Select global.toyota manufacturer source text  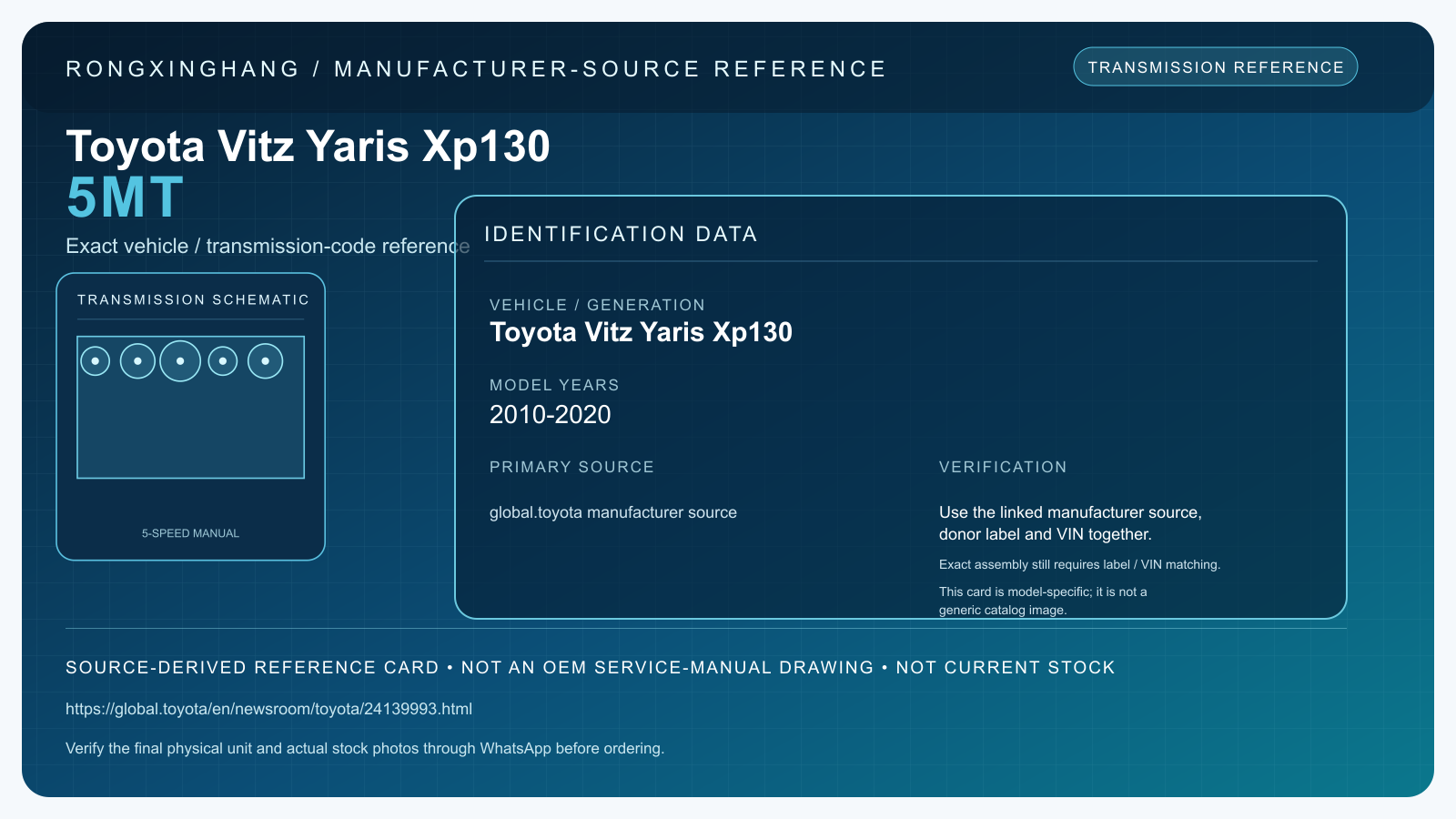tap(613, 512)
